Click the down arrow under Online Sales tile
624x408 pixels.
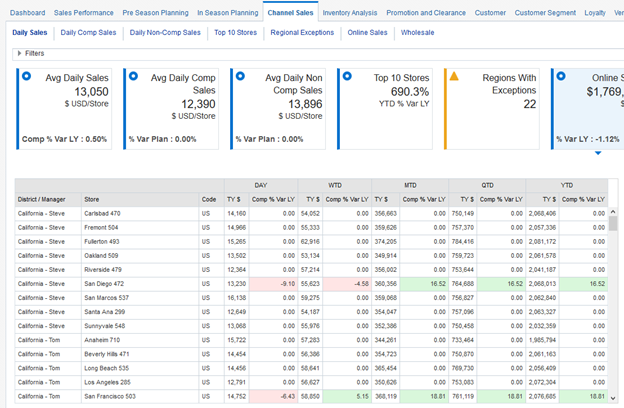click(x=597, y=153)
